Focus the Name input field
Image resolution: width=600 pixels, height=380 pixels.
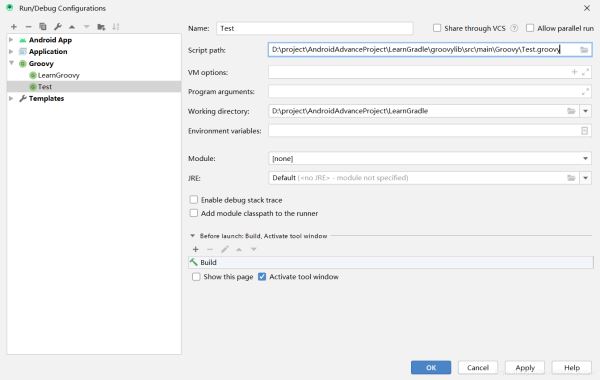click(315, 28)
